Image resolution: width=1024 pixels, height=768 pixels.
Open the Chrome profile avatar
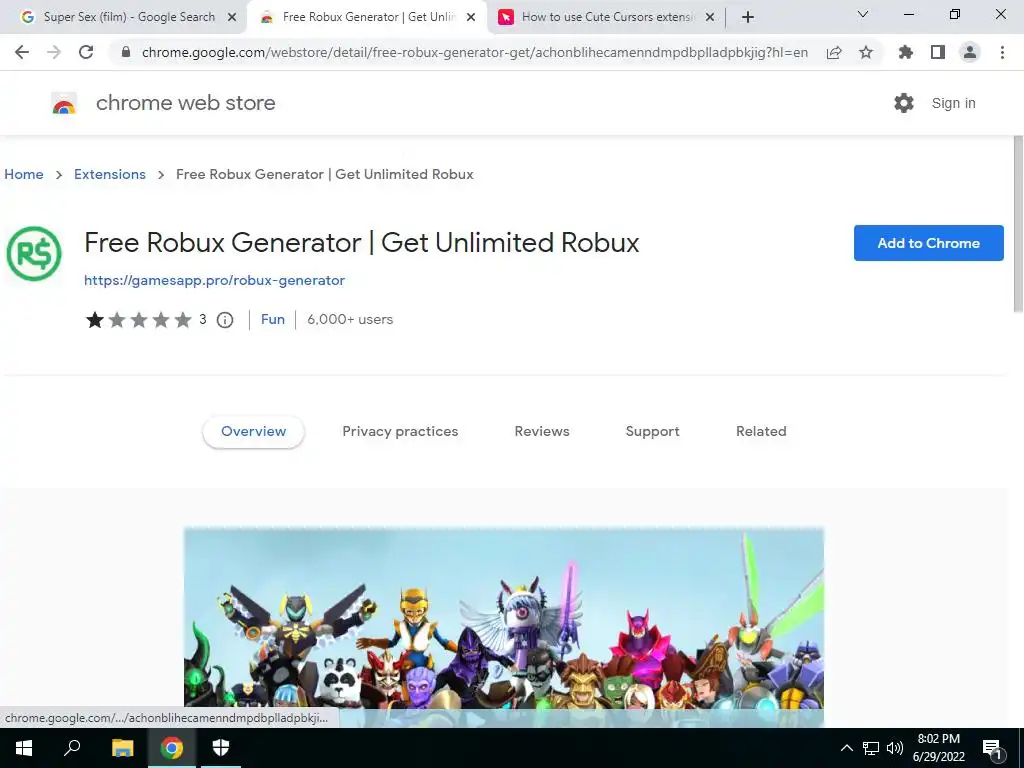coord(970,52)
